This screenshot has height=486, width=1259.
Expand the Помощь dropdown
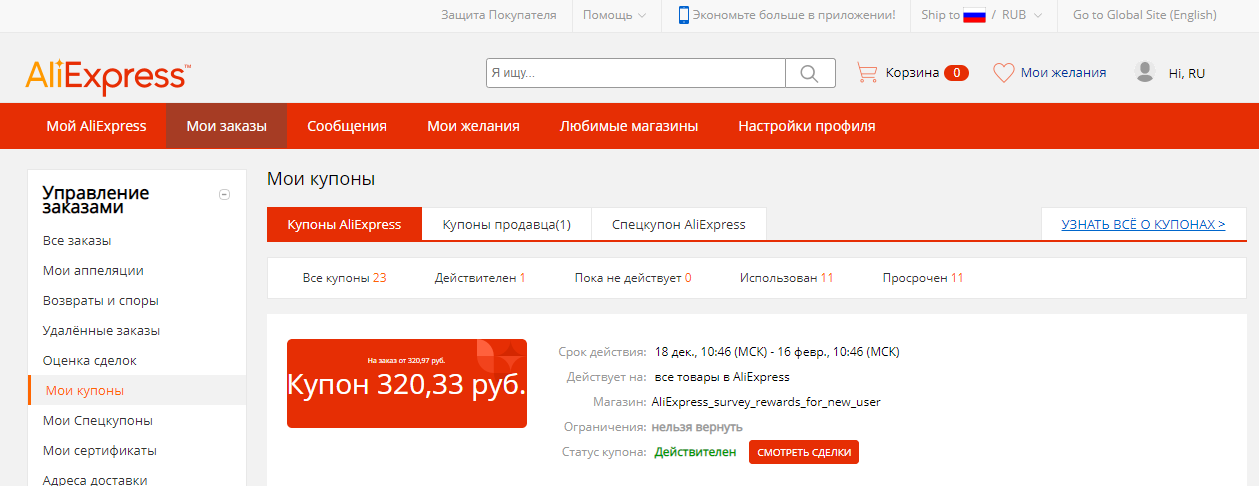(614, 15)
